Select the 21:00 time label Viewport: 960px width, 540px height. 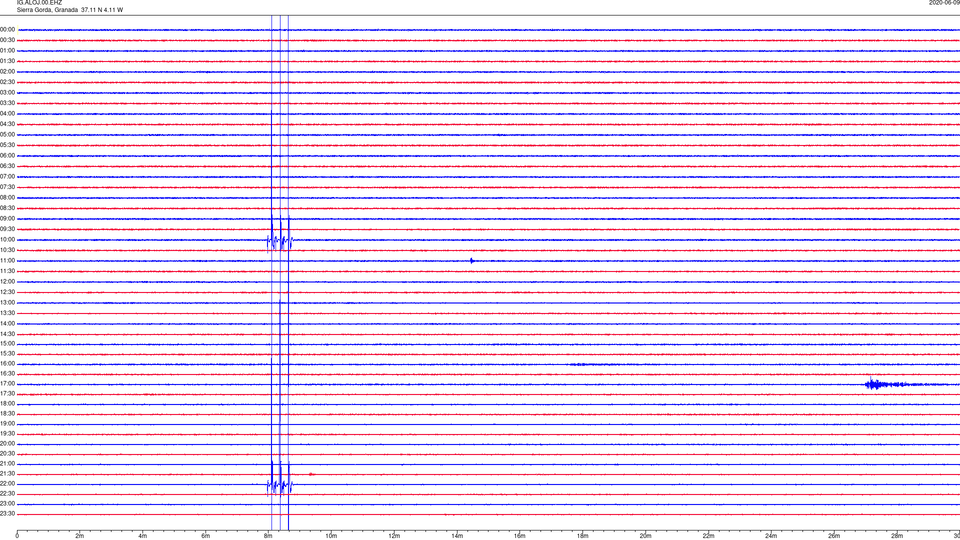coord(8,464)
